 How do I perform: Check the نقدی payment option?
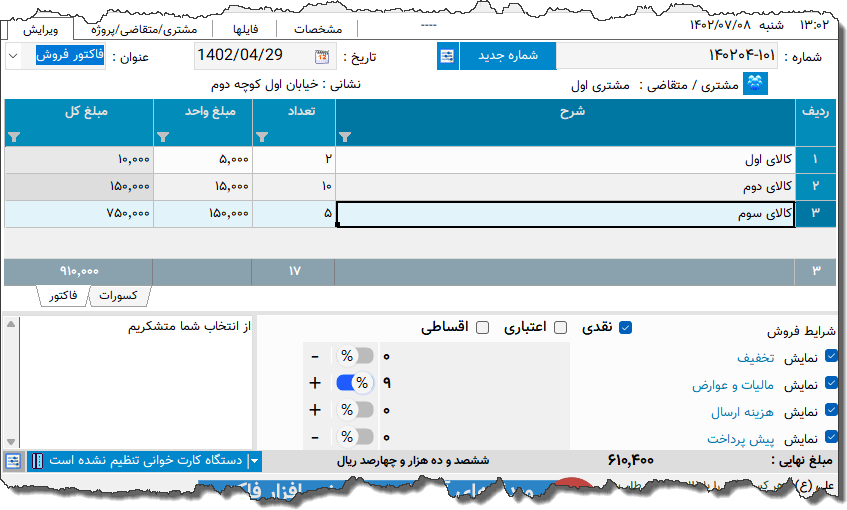626,327
